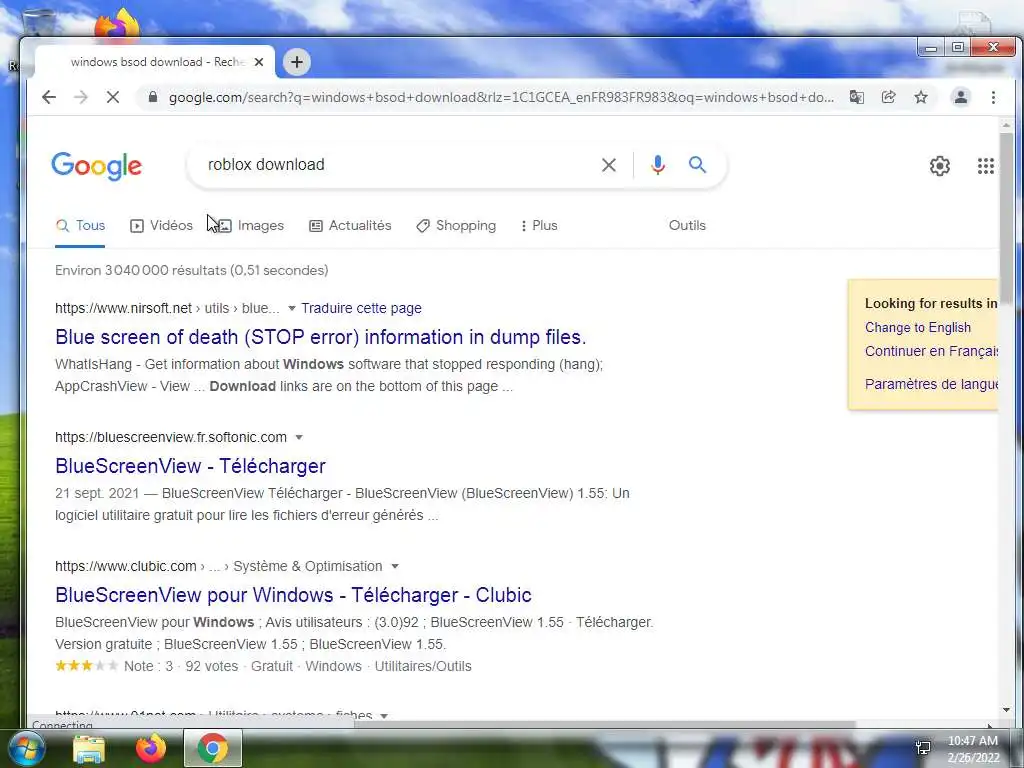This screenshot has height=768, width=1024.
Task: Share this page via share icon
Action: [888, 97]
